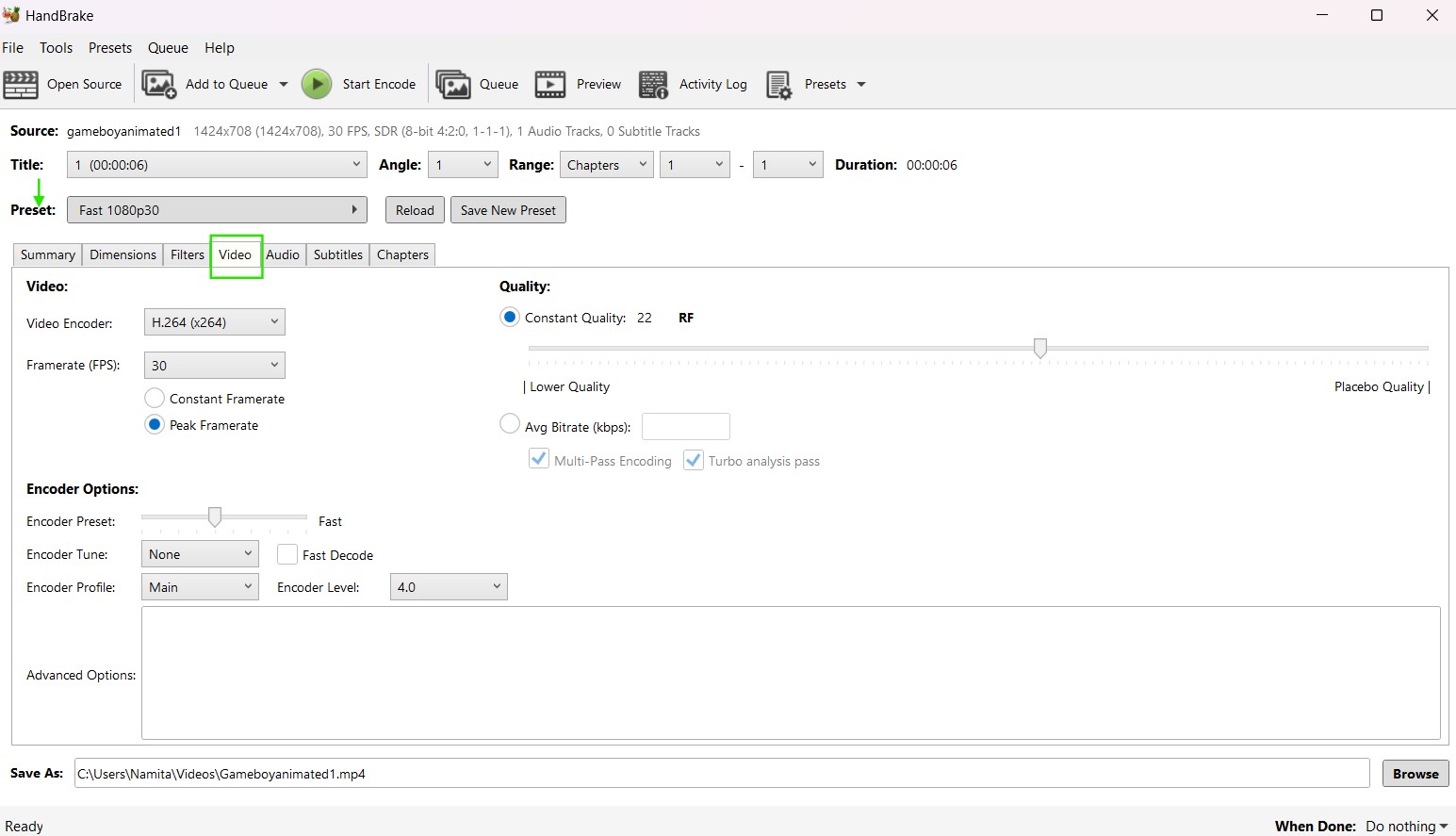Open the Framerate (FPS) dropdown
The image size is (1456, 836).
214,366
